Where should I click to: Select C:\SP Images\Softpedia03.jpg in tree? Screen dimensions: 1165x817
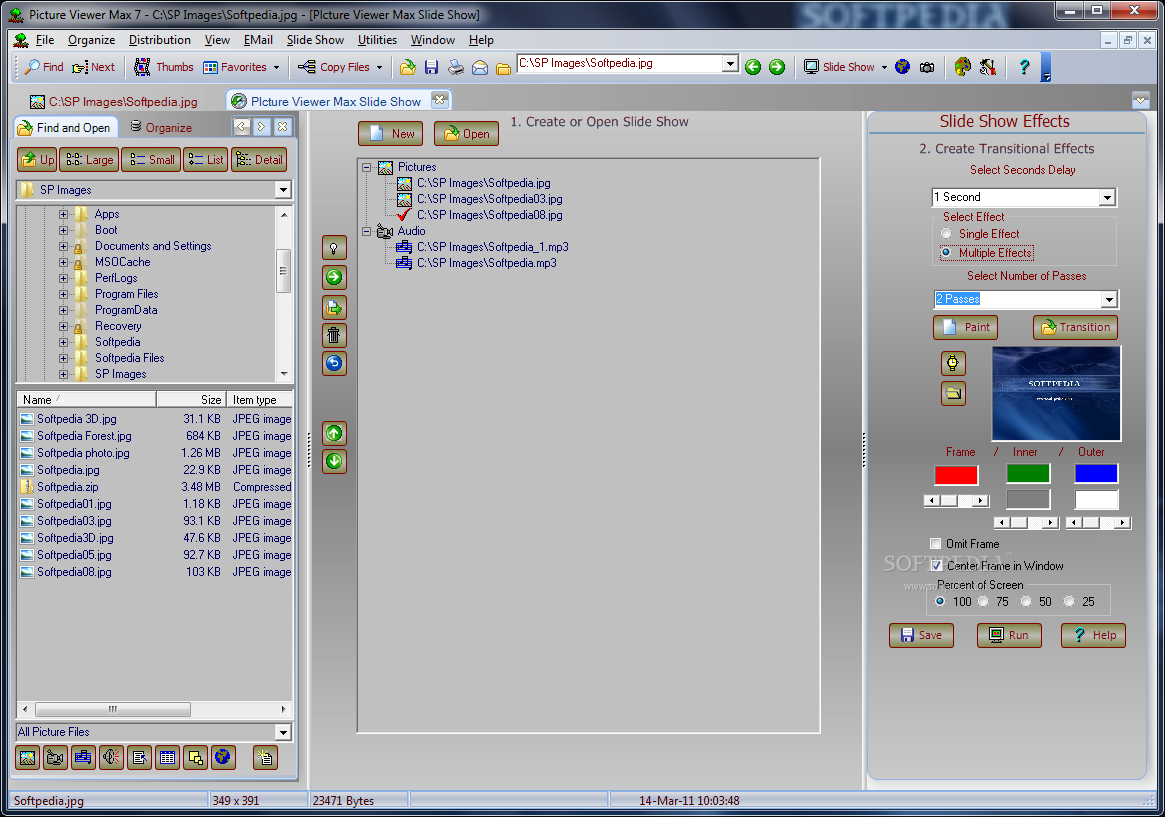[489, 199]
